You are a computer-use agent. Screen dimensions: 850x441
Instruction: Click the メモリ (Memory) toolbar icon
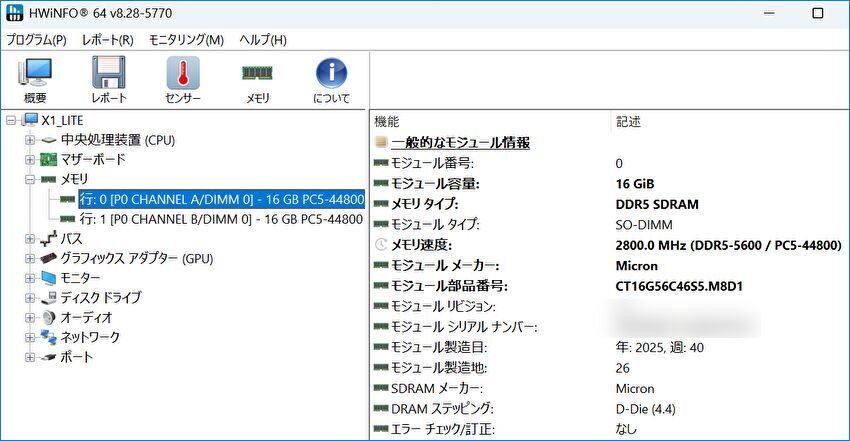coord(258,80)
